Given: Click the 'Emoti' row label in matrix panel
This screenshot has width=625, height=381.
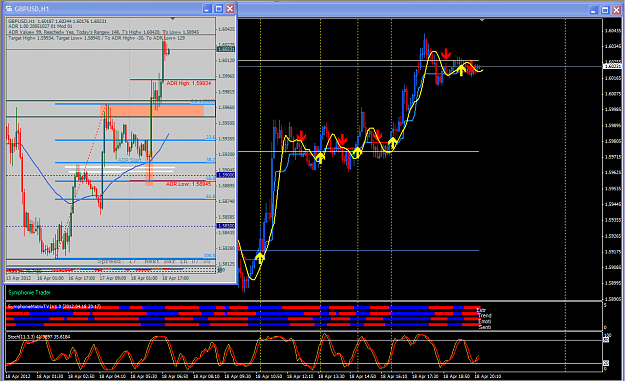Looking at the screenshot, I should pyautogui.click(x=485, y=321).
